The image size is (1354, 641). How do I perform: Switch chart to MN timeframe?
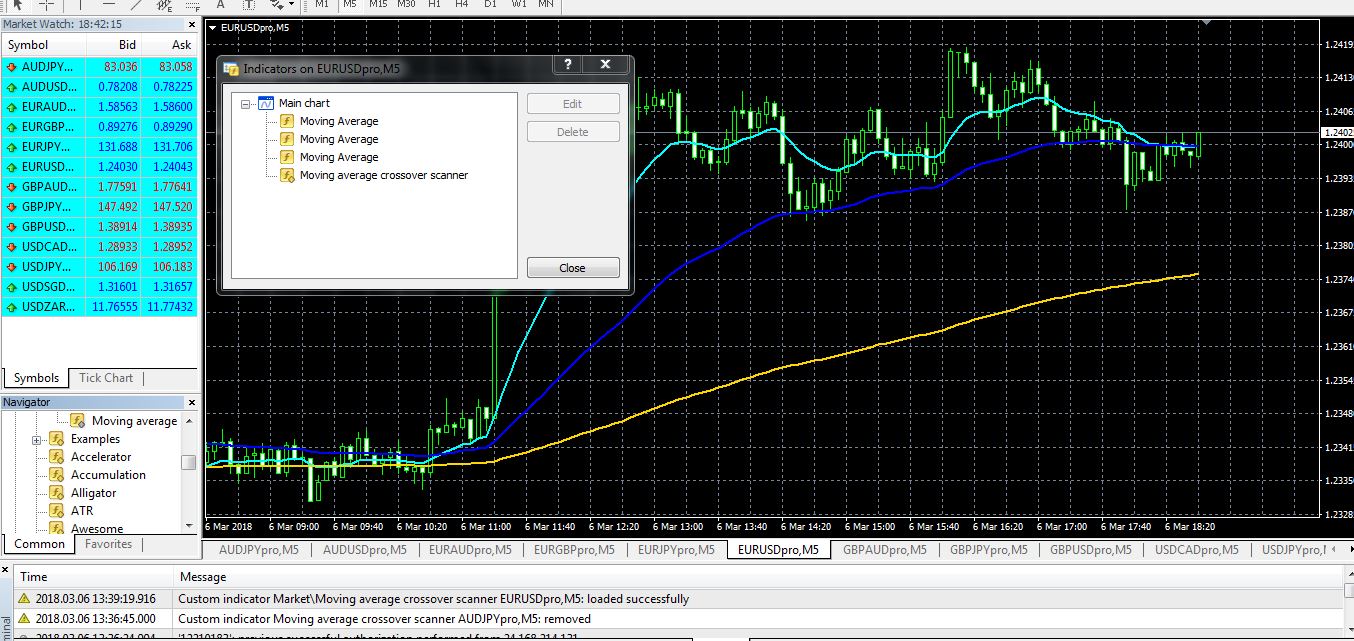[546, 4]
